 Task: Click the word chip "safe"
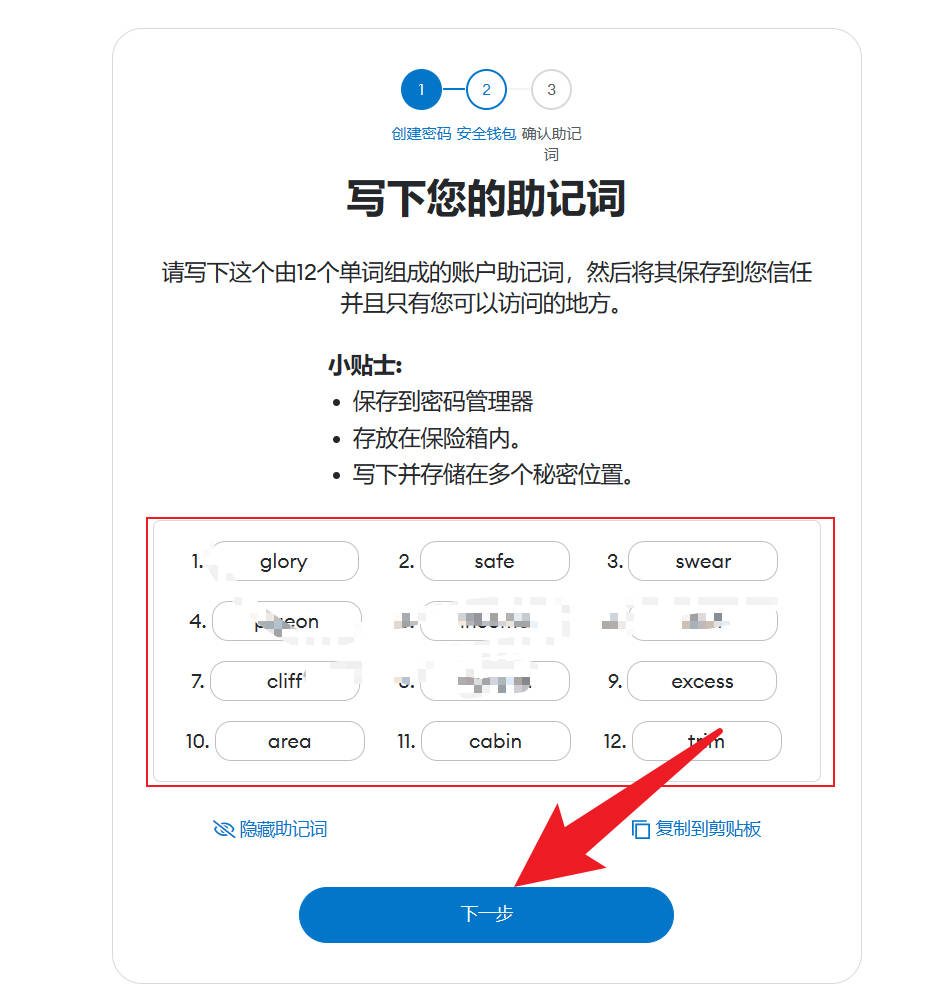coord(495,561)
